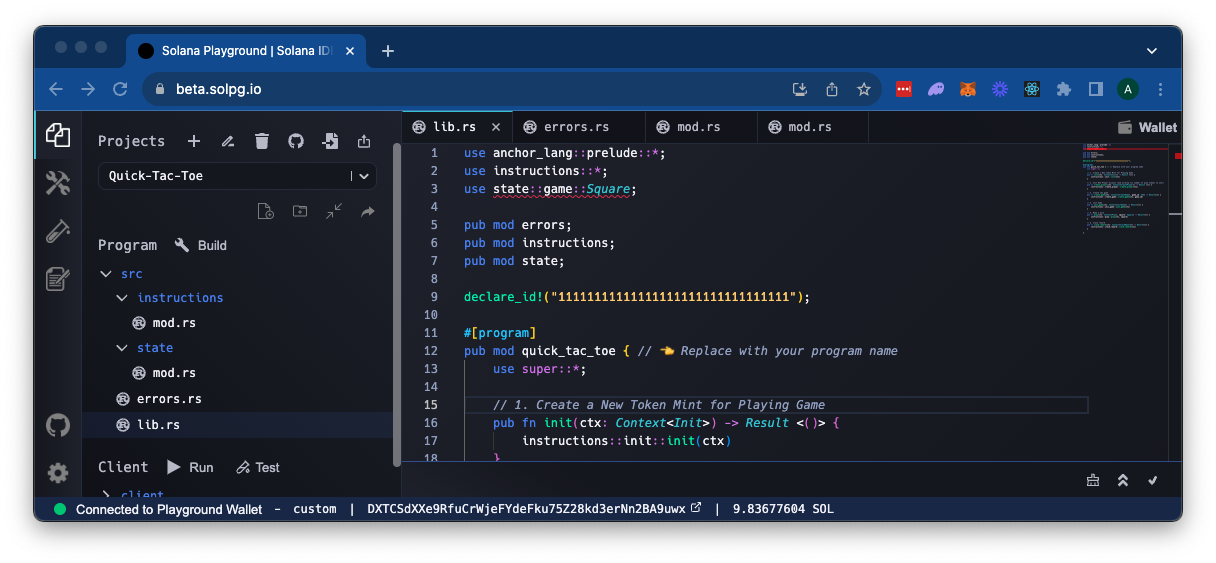Open the red password manager extension
This screenshot has width=1216, height=563.
click(x=904, y=89)
